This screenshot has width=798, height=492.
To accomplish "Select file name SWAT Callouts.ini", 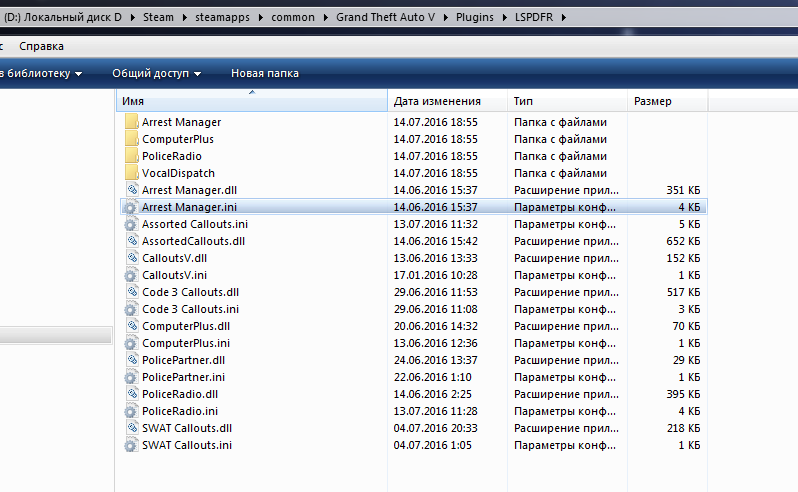I will pos(187,445).
